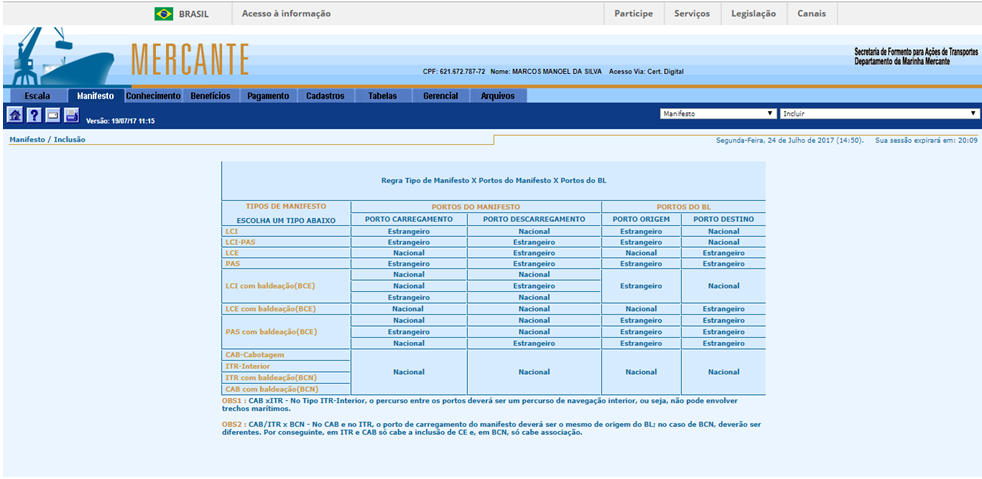Expand the Manifesto dropdown
Image resolution: width=982 pixels, height=479 pixels.
[x=718, y=114]
